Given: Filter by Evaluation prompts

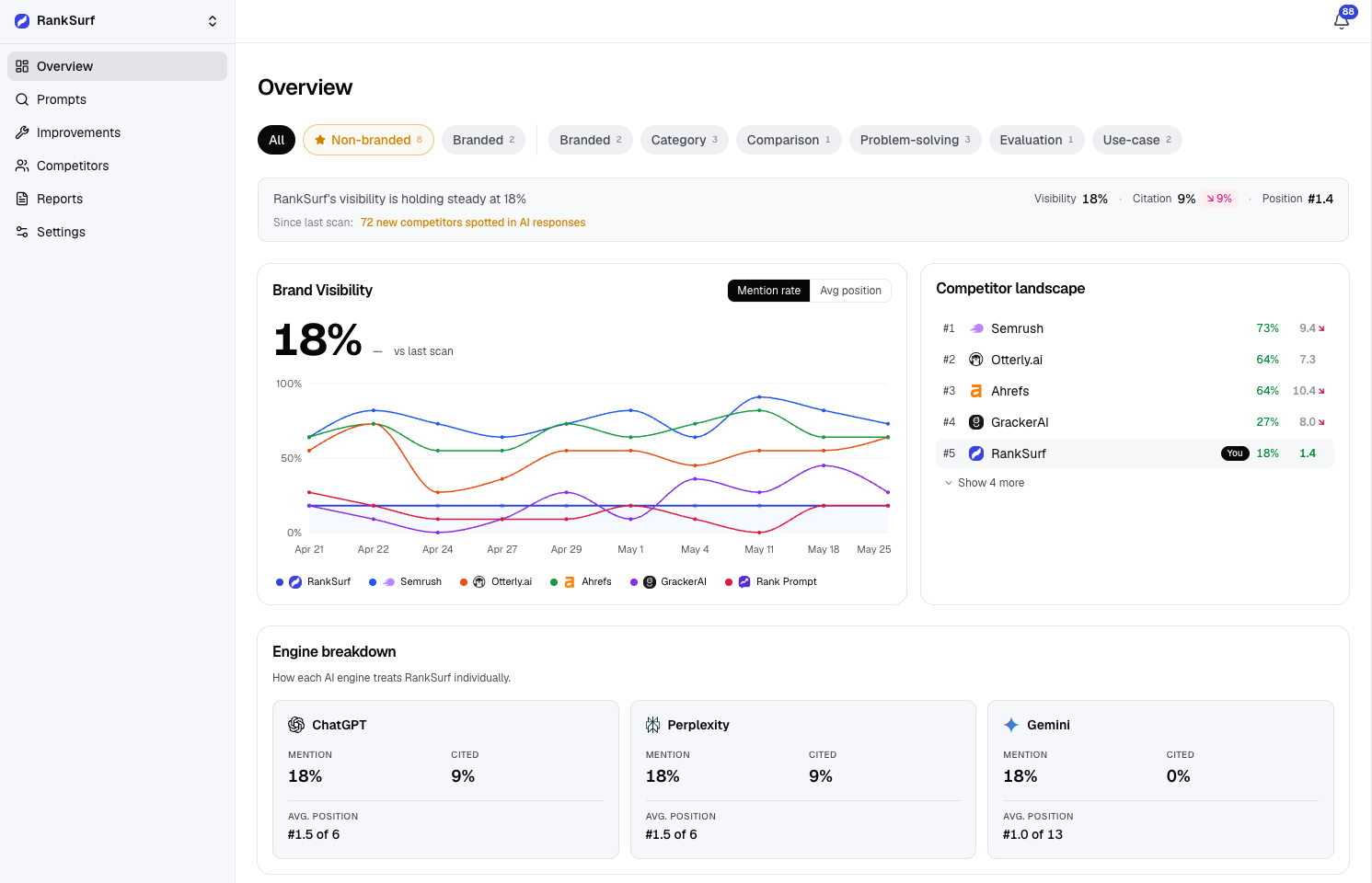Looking at the screenshot, I should tap(1036, 140).
